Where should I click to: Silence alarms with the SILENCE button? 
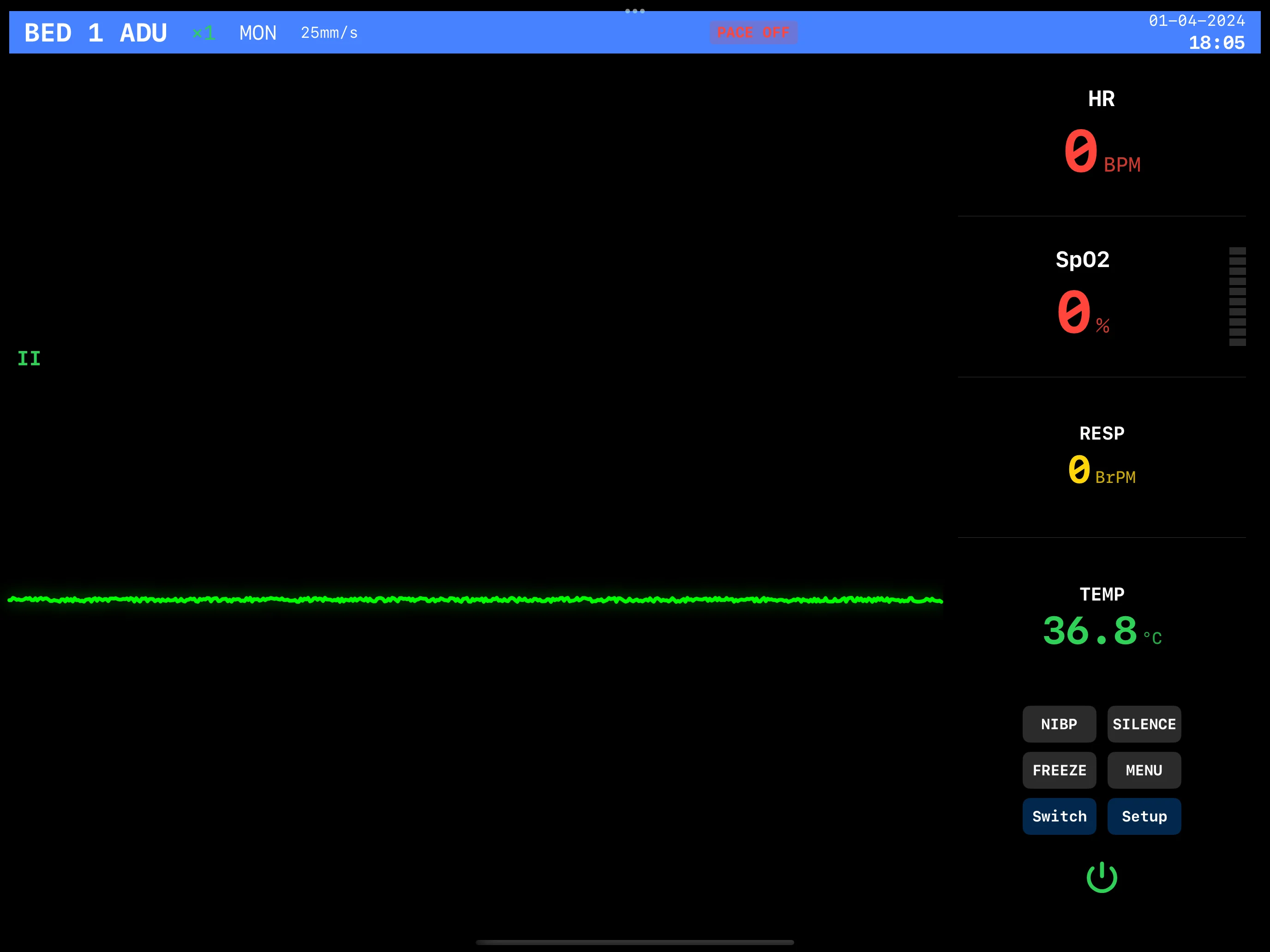point(1144,724)
